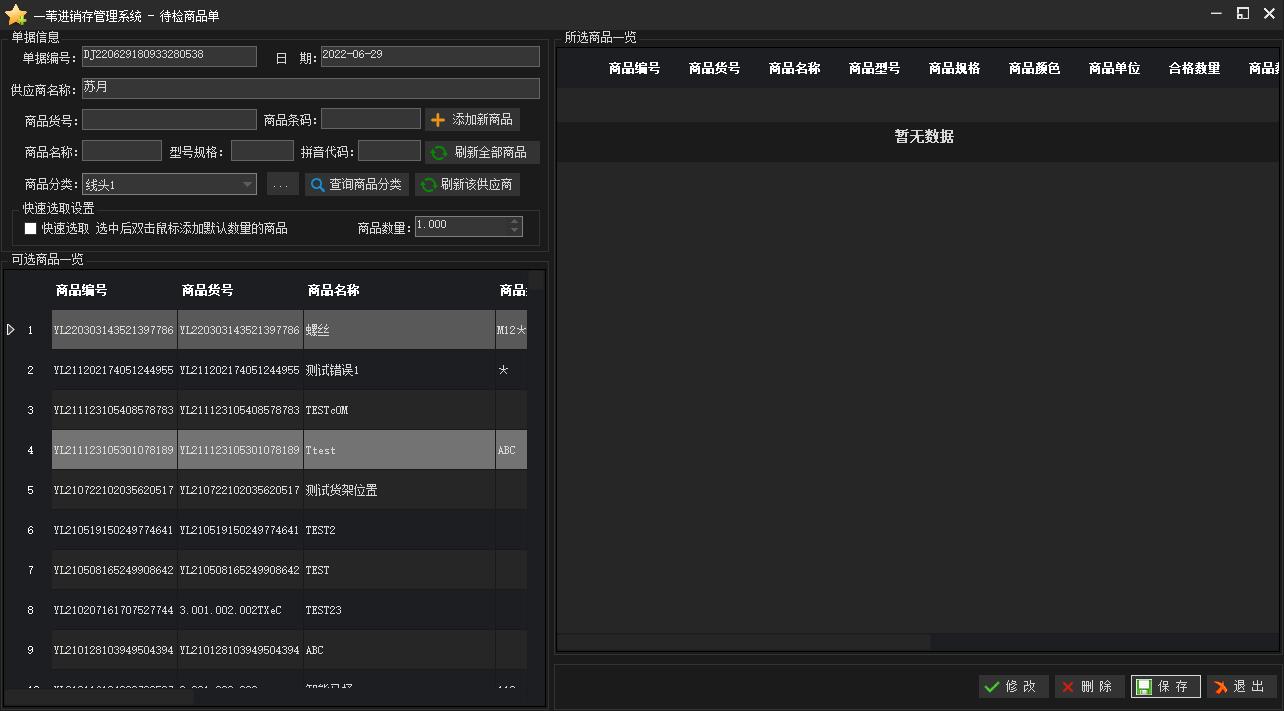This screenshot has height=711, width=1284.
Task: Click the orange plus 添加新商品 icon
Action: 438,120
